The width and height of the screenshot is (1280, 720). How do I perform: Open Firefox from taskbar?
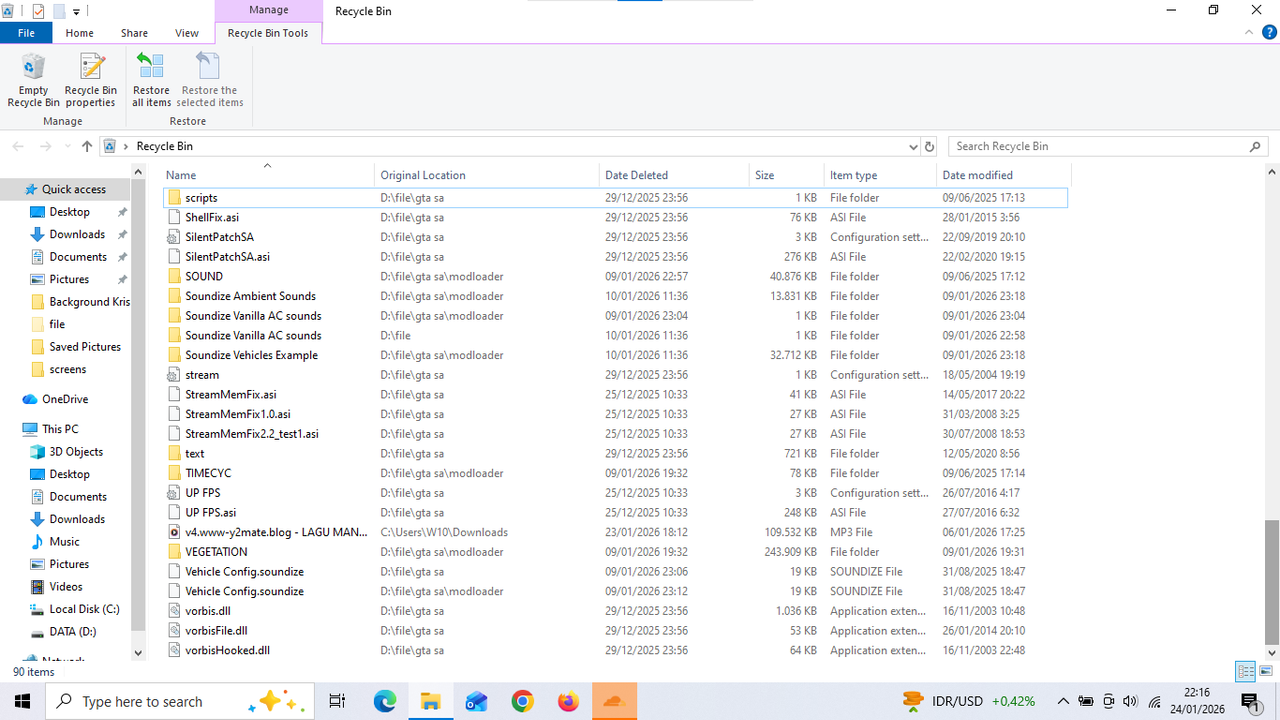(568, 701)
